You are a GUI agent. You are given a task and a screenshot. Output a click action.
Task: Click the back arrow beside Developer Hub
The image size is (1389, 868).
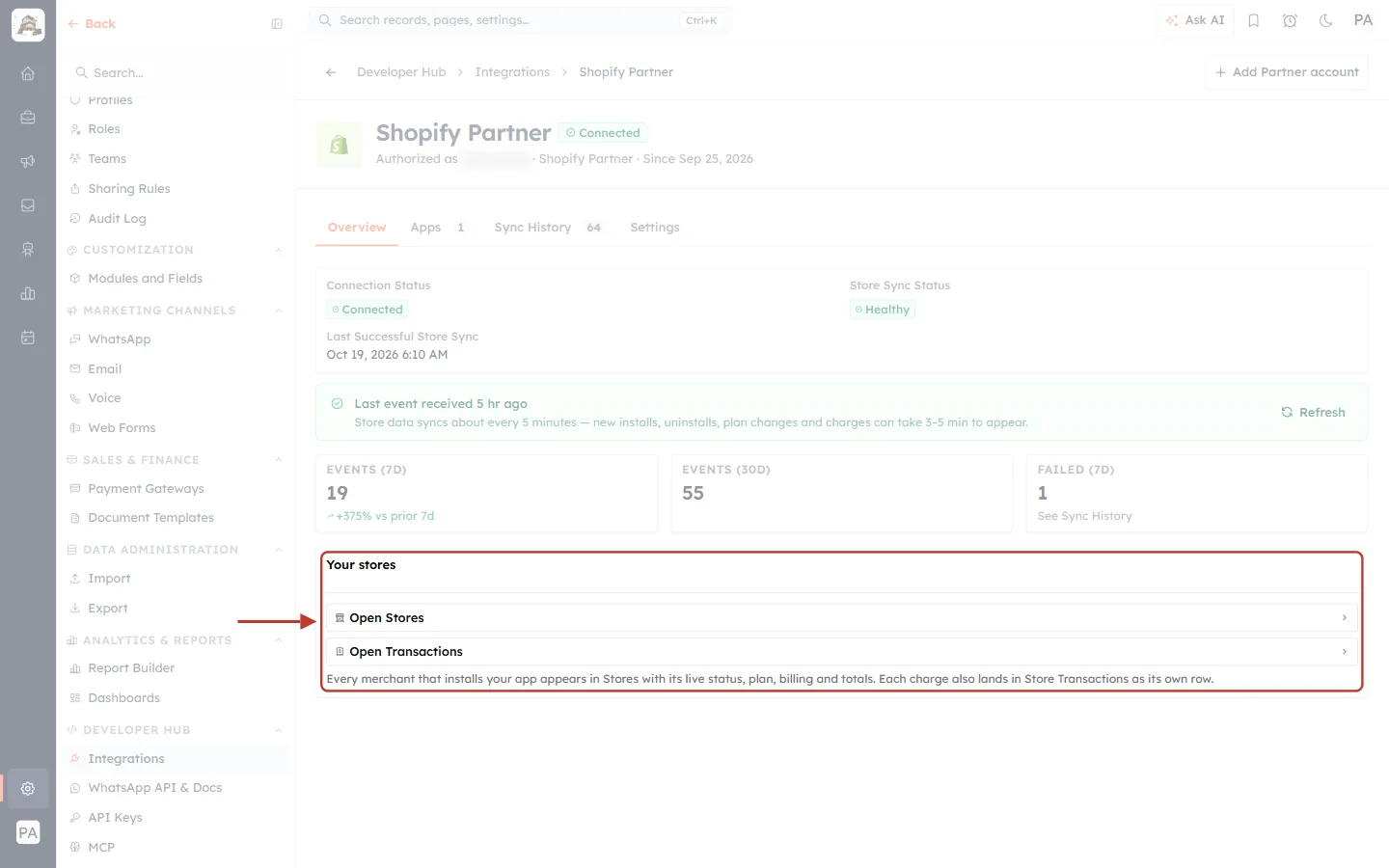331,72
